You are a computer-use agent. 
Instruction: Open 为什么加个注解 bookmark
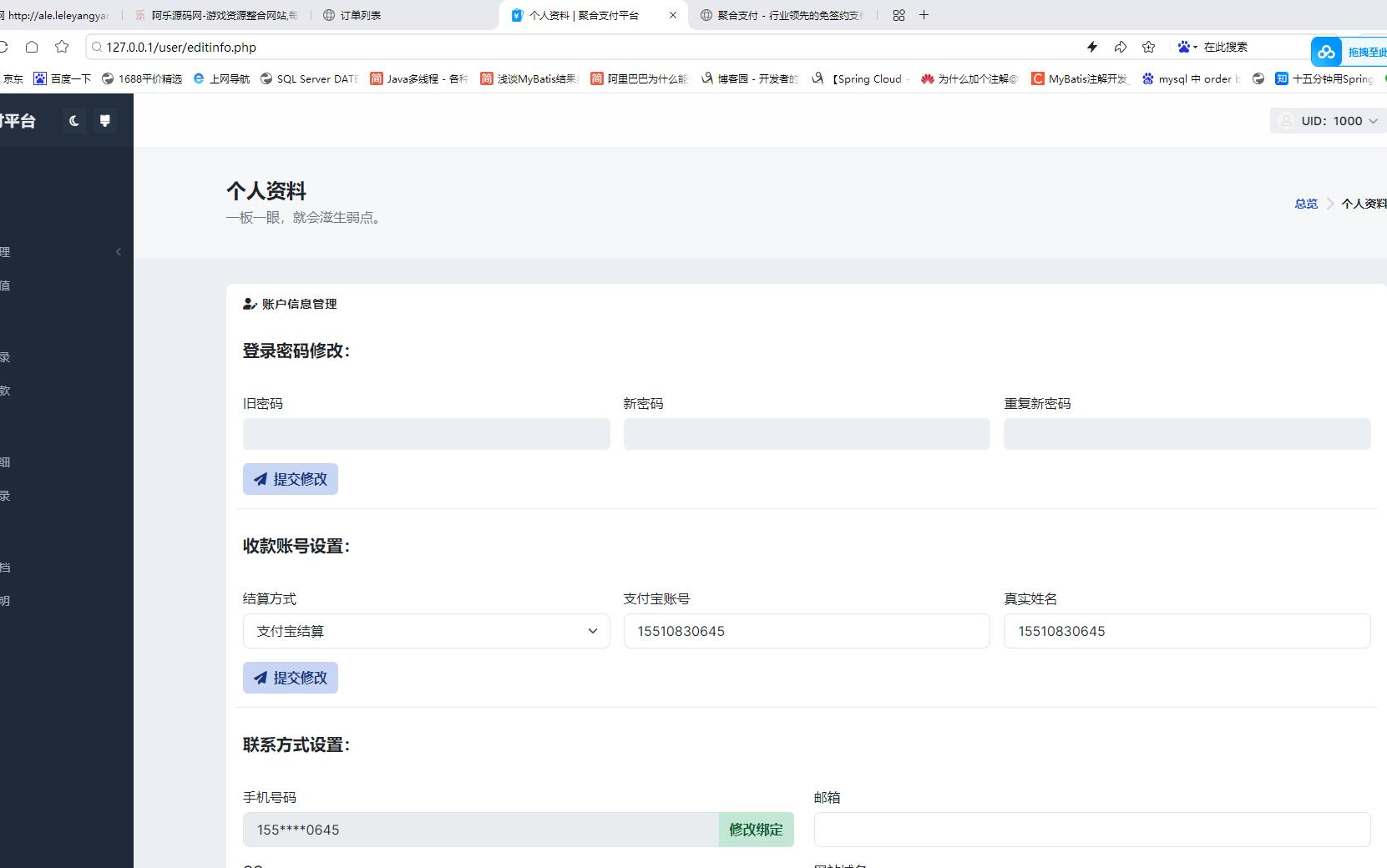click(969, 78)
